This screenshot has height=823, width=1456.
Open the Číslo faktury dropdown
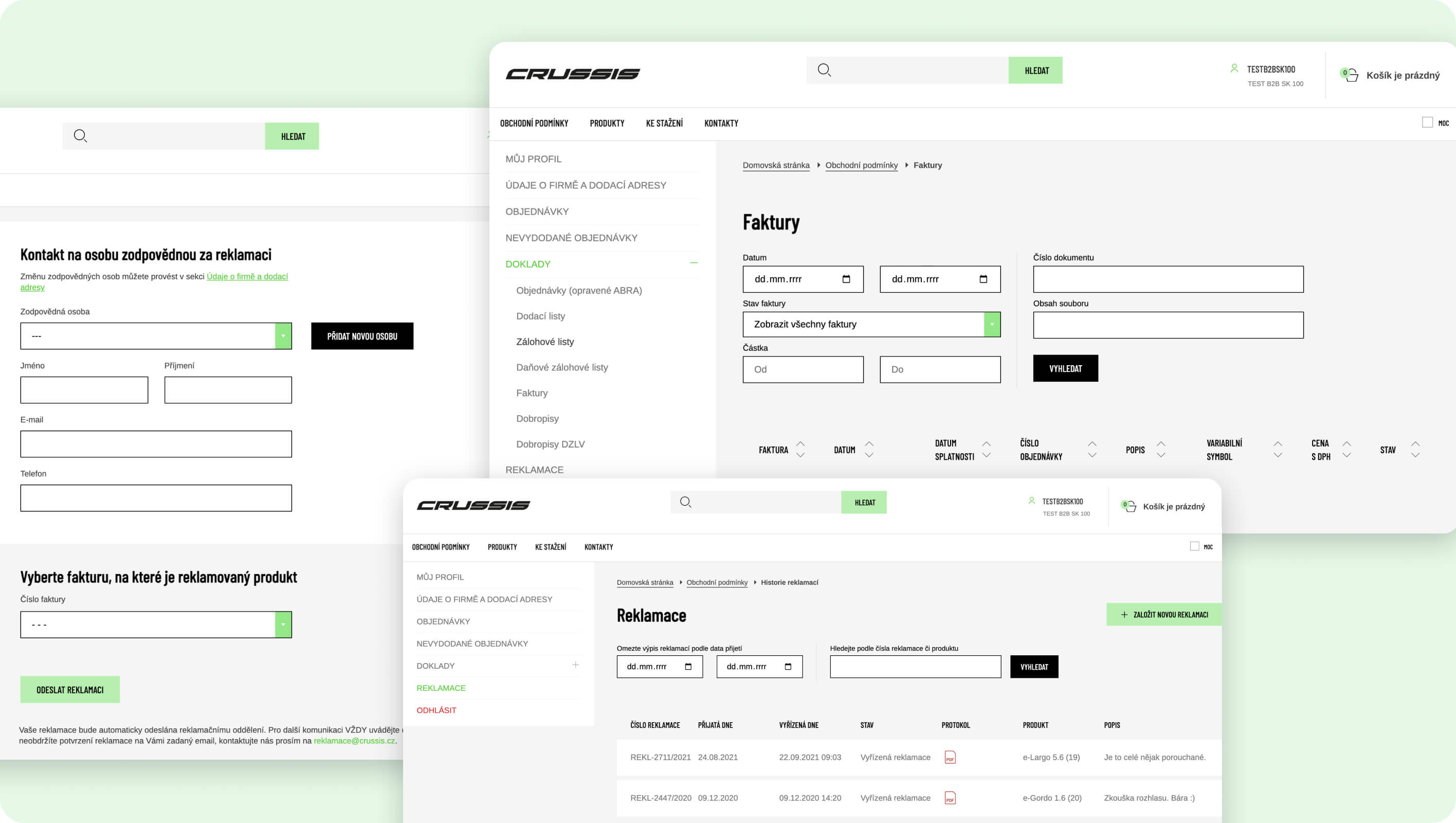283,624
